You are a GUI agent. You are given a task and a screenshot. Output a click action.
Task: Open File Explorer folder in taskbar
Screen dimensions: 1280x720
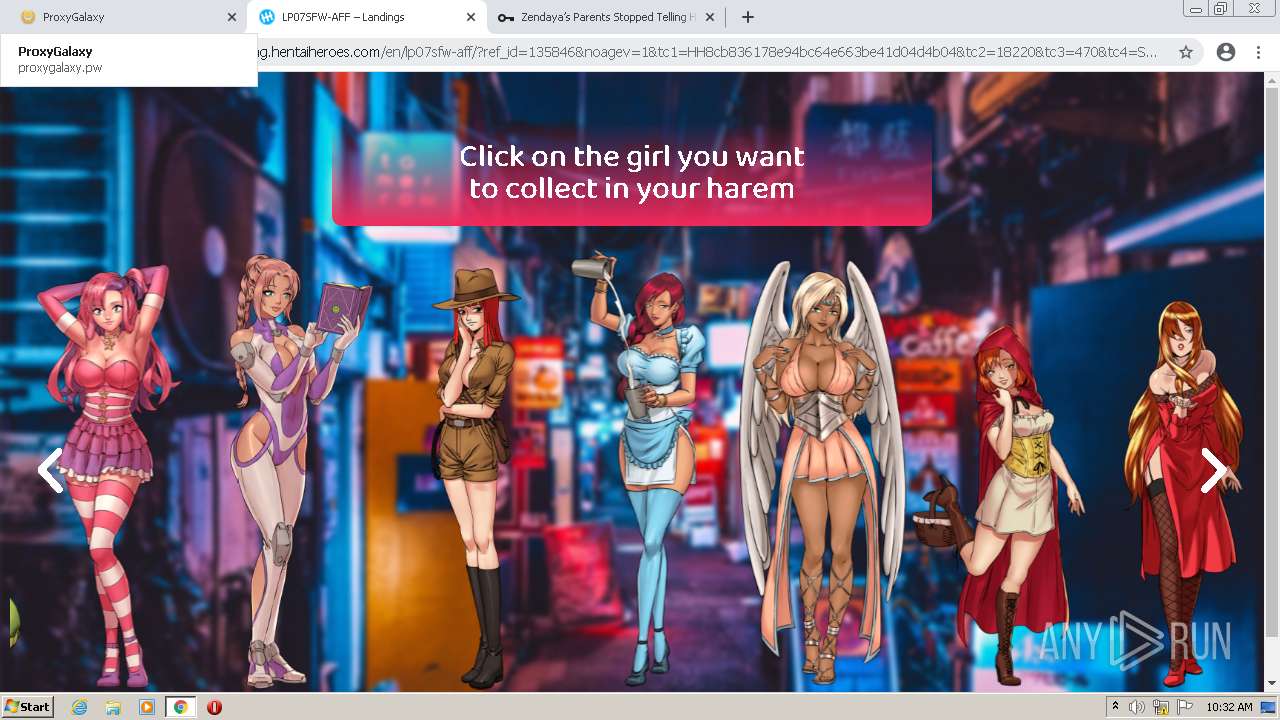tap(113, 707)
